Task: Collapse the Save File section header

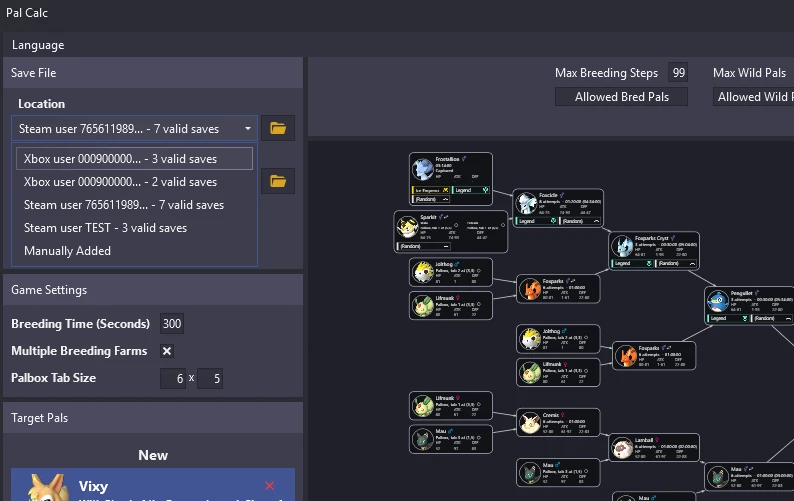Action: click(x=153, y=73)
